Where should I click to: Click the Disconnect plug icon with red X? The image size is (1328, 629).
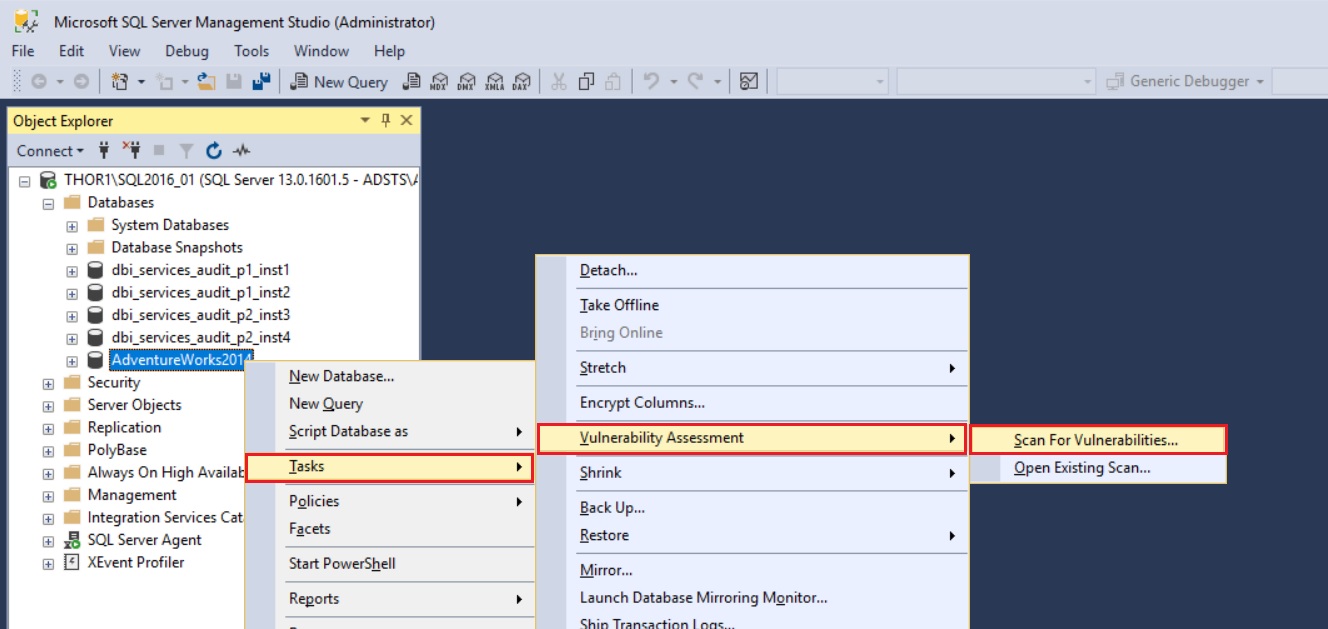(131, 151)
